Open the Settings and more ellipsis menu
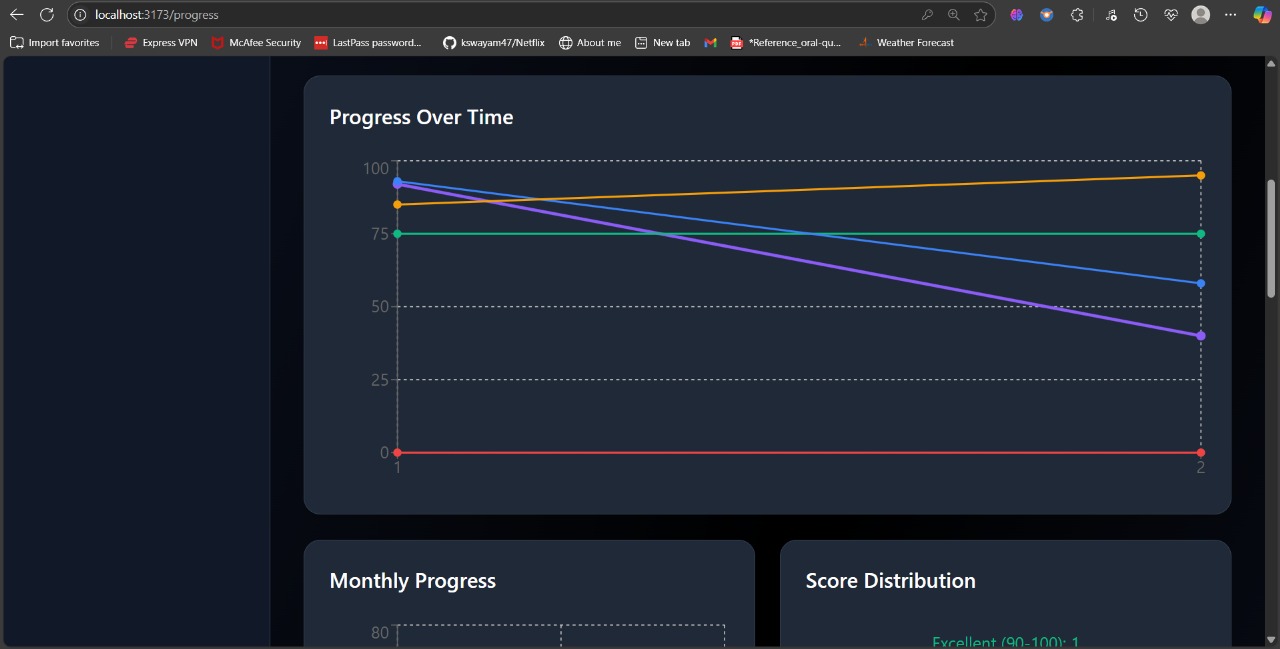The height and width of the screenshot is (649, 1280). [1231, 15]
